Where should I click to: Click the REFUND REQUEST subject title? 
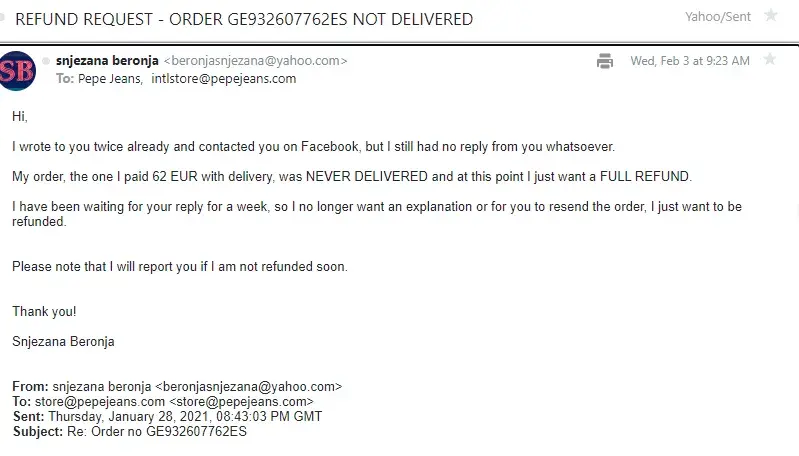244,19
